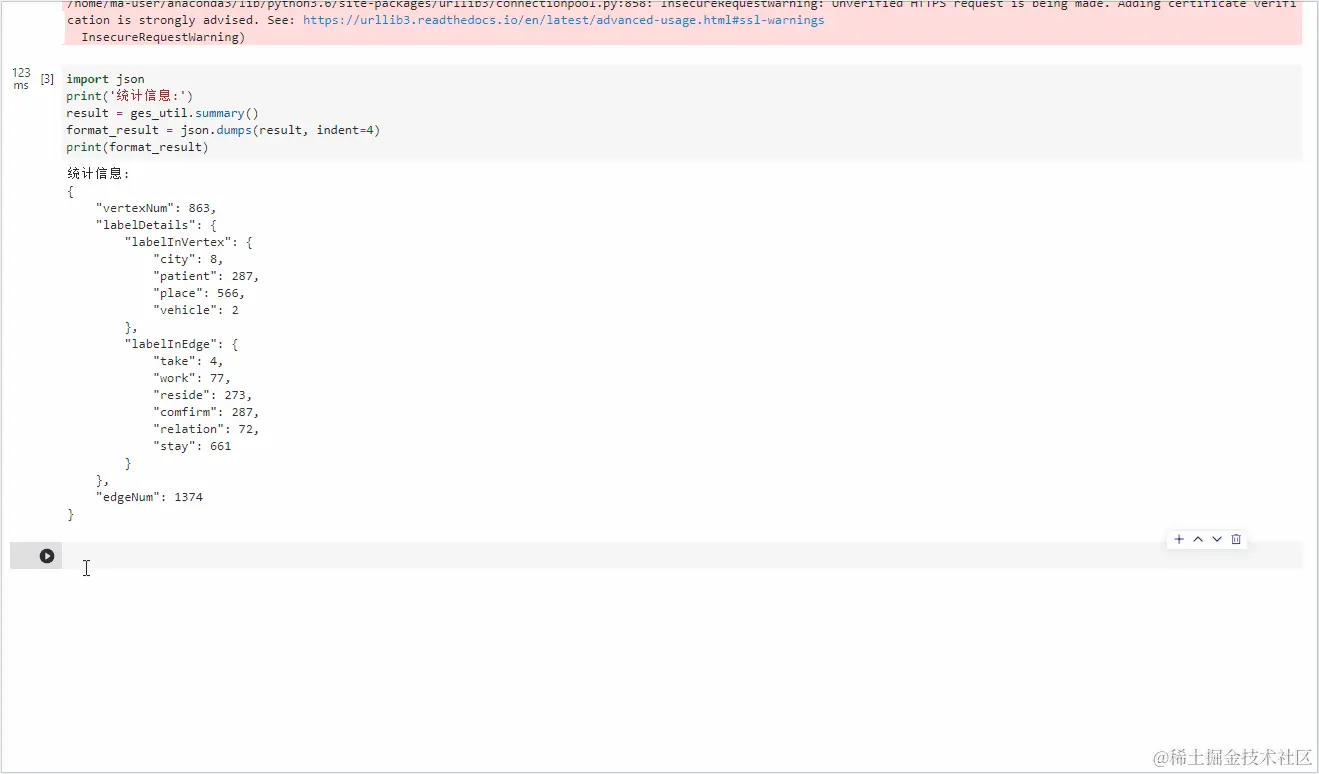Select the "relation": 72 output value
This screenshot has height=774, width=1319.
tap(206, 429)
